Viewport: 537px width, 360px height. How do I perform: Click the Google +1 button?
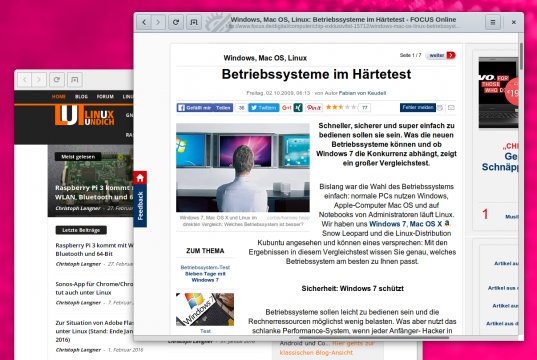pyautogui.click(x=286, y=108)
